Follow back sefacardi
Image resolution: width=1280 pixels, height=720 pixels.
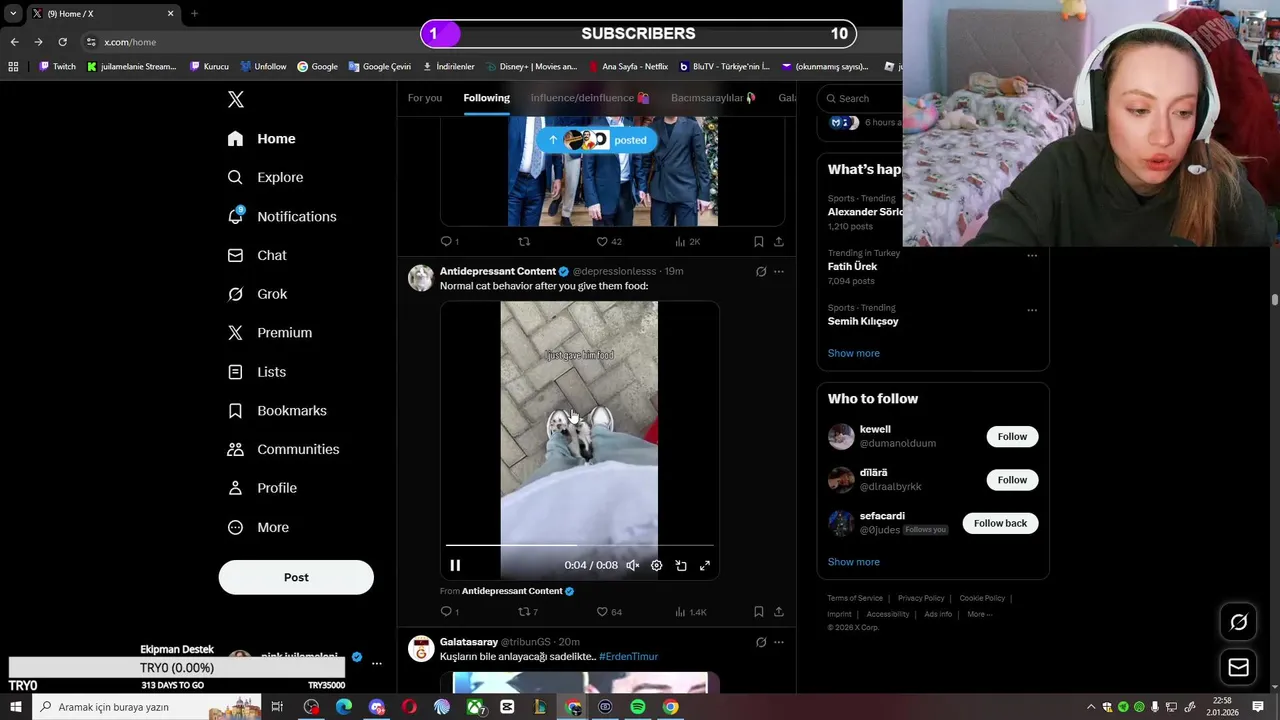coord(1000,523)
